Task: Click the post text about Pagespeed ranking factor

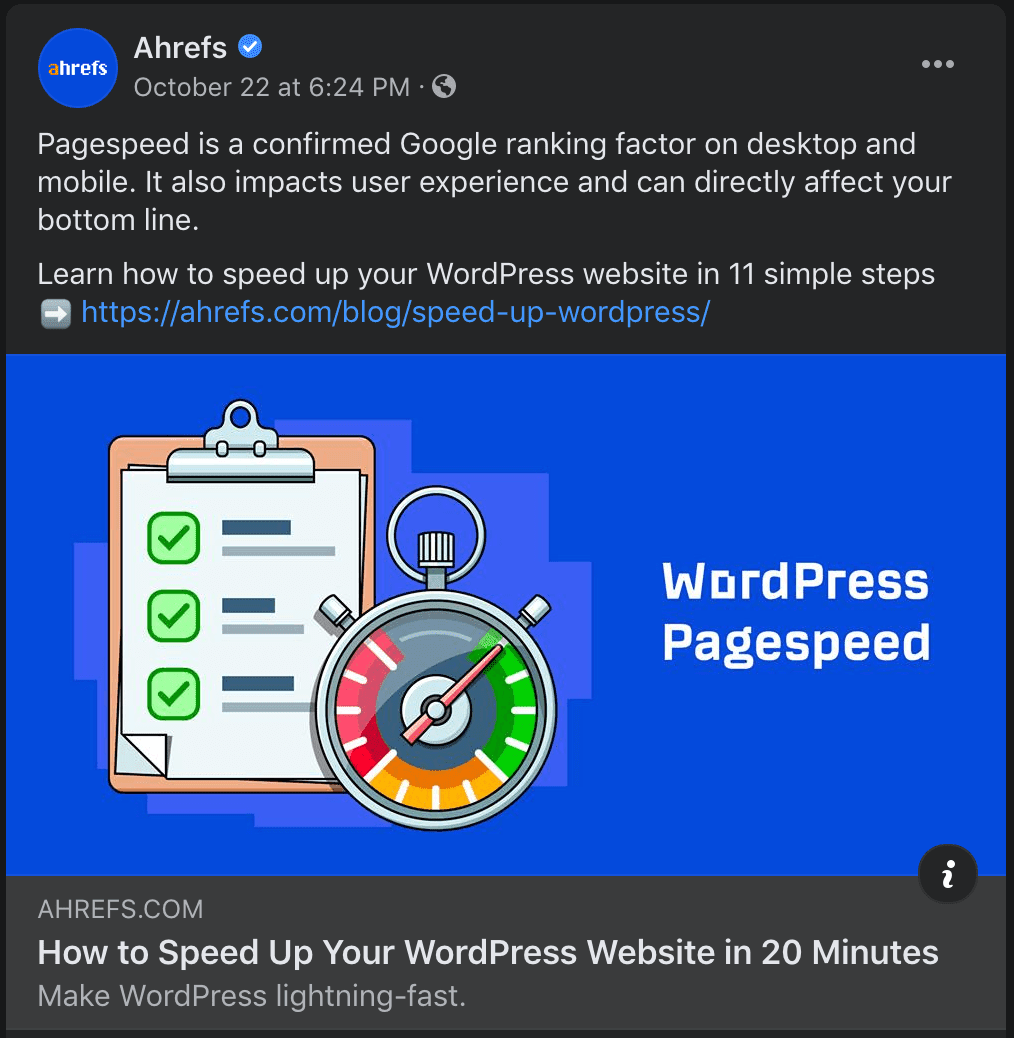Action: coord(494,182)
